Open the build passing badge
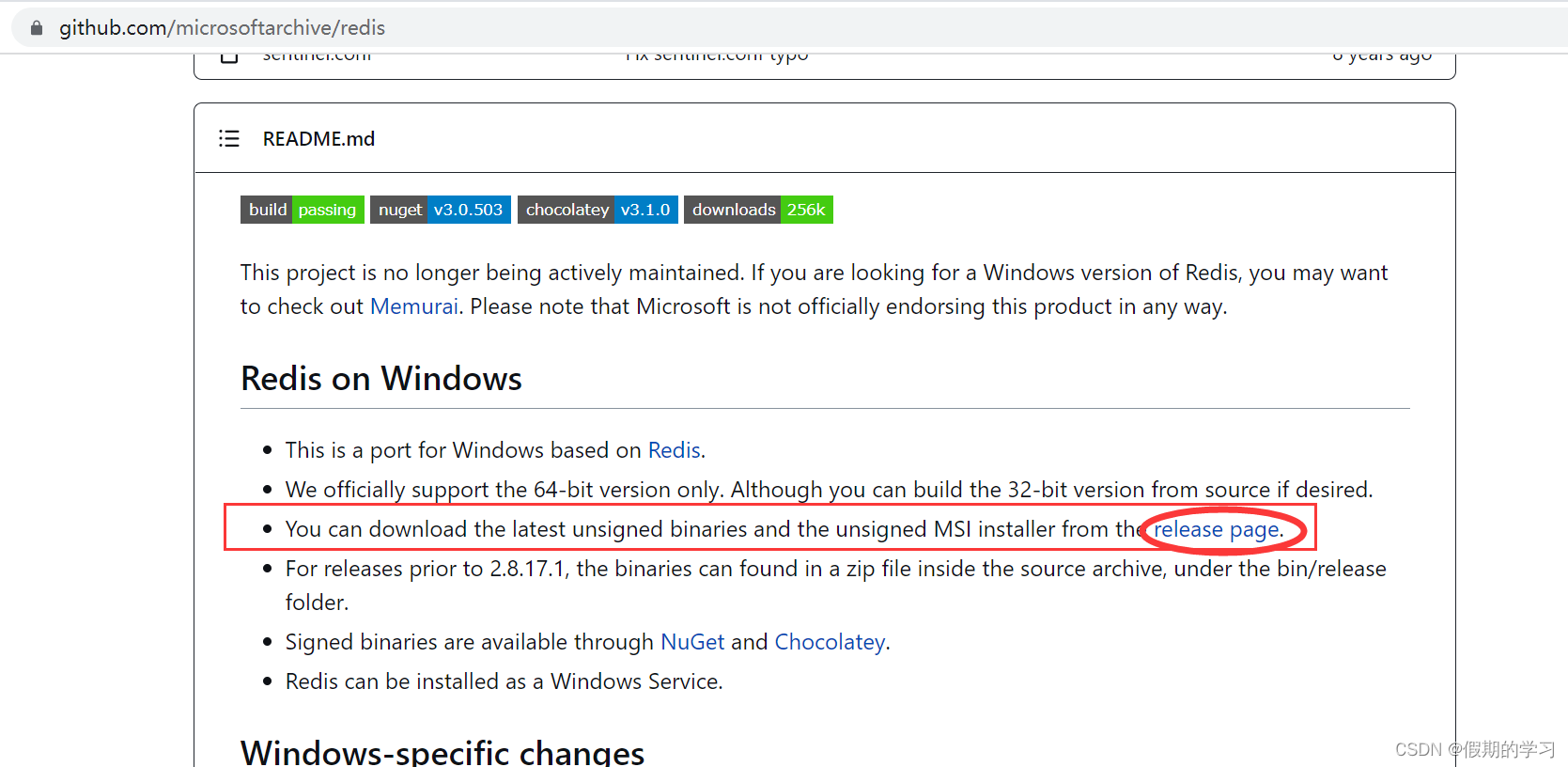Screen dimensions: 1568x767 303,210
